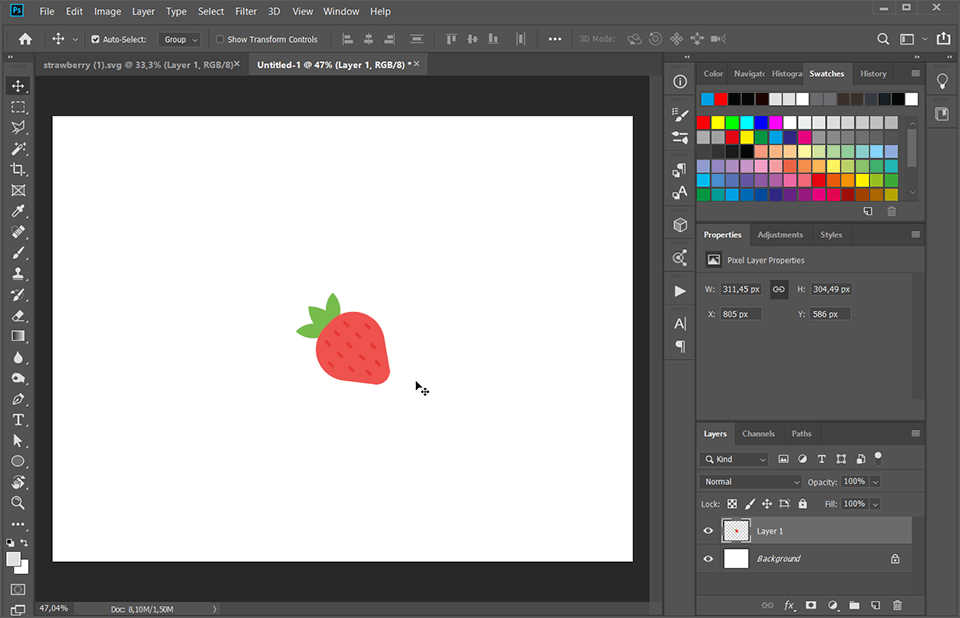Enable Show Transform Controls
Screen dimensions: 960x618
pyautogui.click(x=219, y=38)
